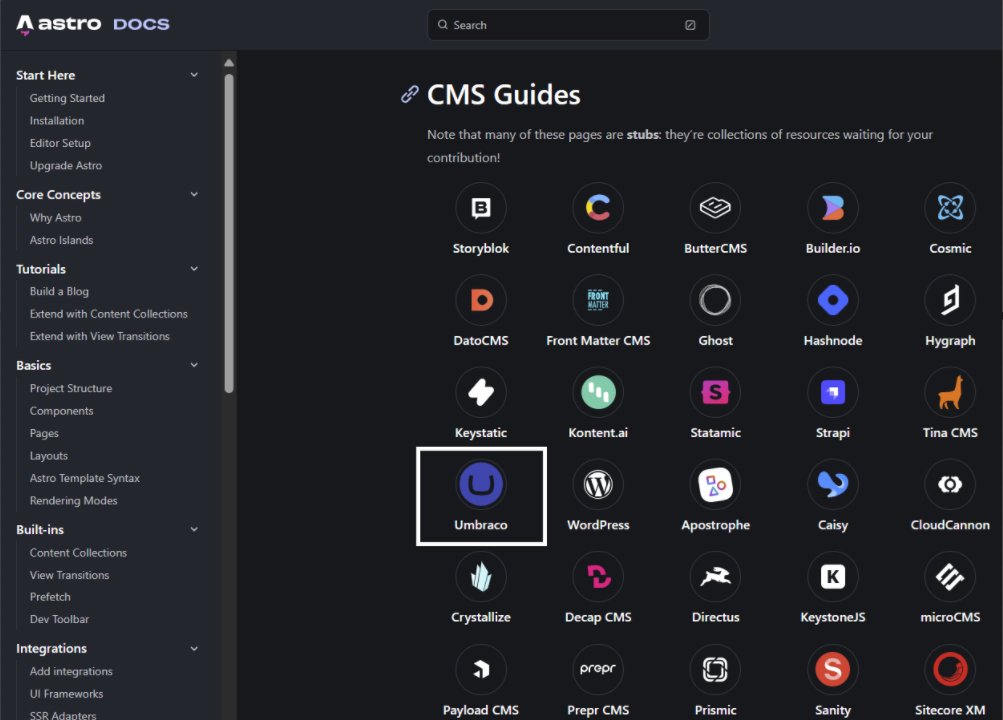Screen dimensions: 1003x720
Task: Select the microCMS icon
Action: click(950, 577)
